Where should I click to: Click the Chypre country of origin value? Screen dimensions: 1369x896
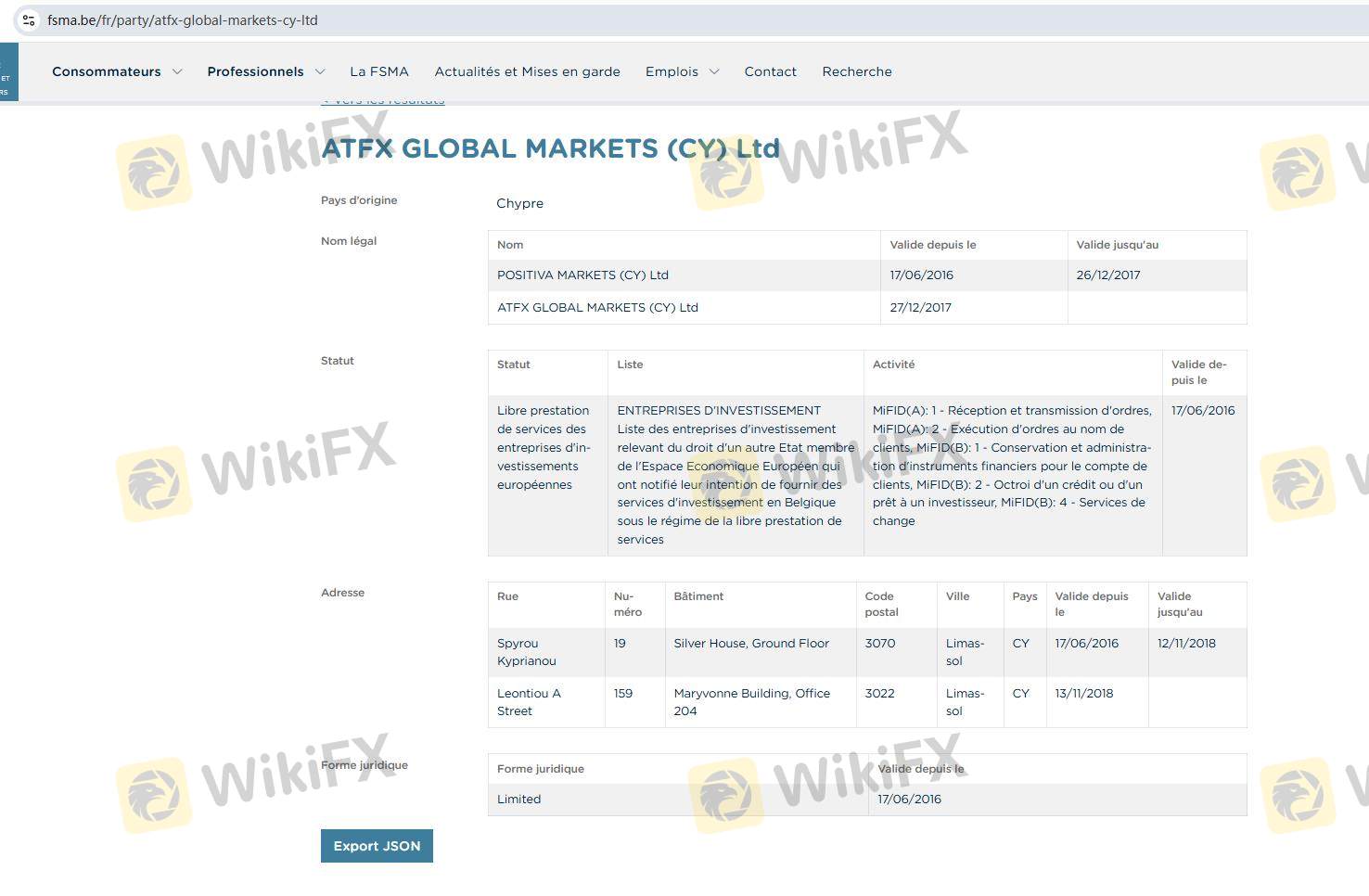pos(519,203)
